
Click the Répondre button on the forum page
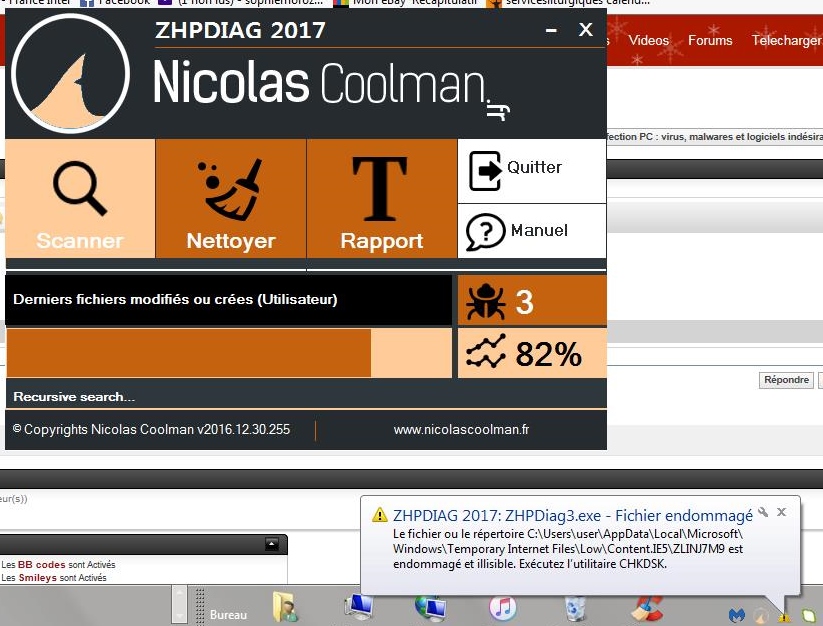coord(786,380)
